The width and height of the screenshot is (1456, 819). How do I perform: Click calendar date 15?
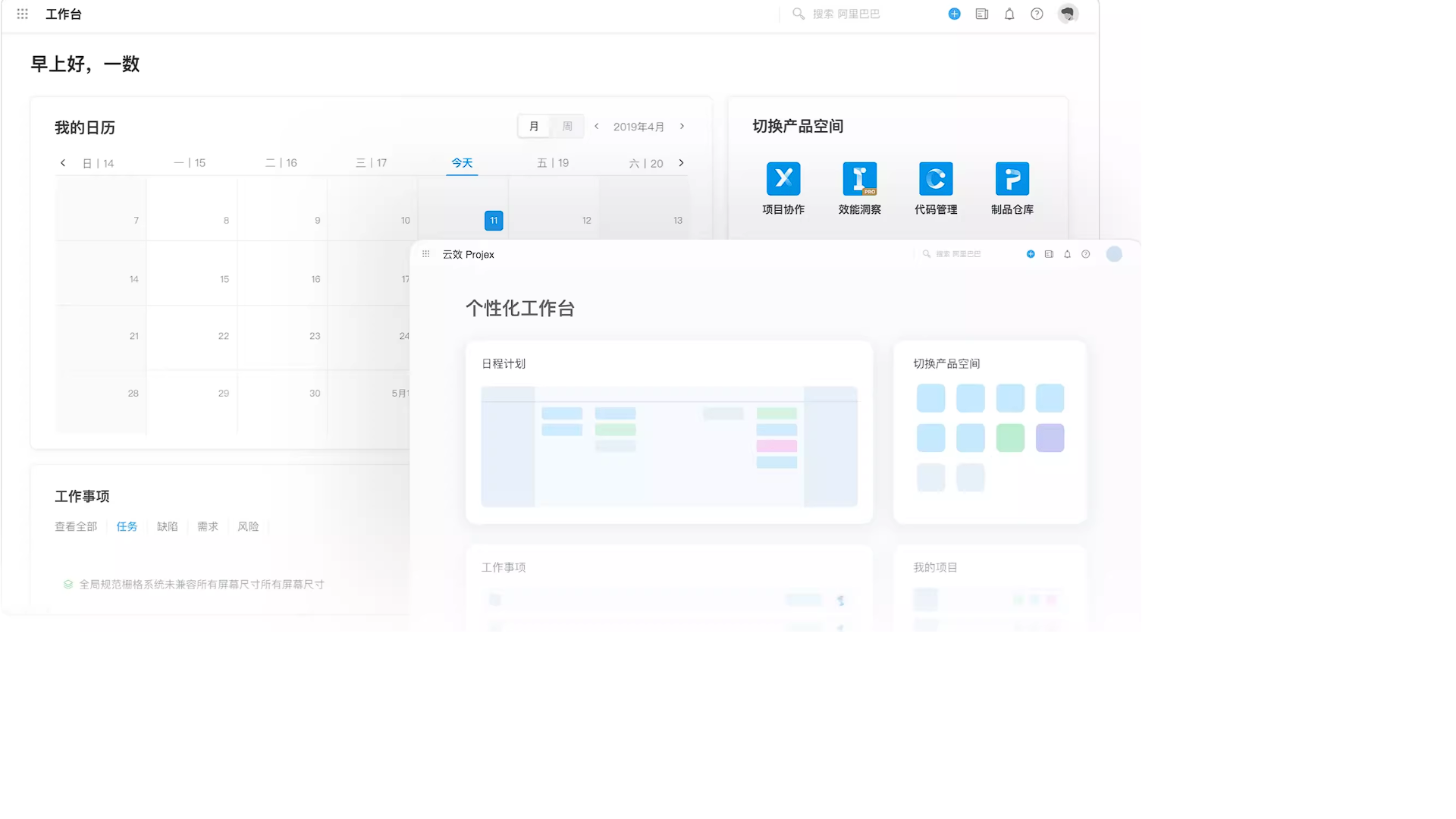224,280
